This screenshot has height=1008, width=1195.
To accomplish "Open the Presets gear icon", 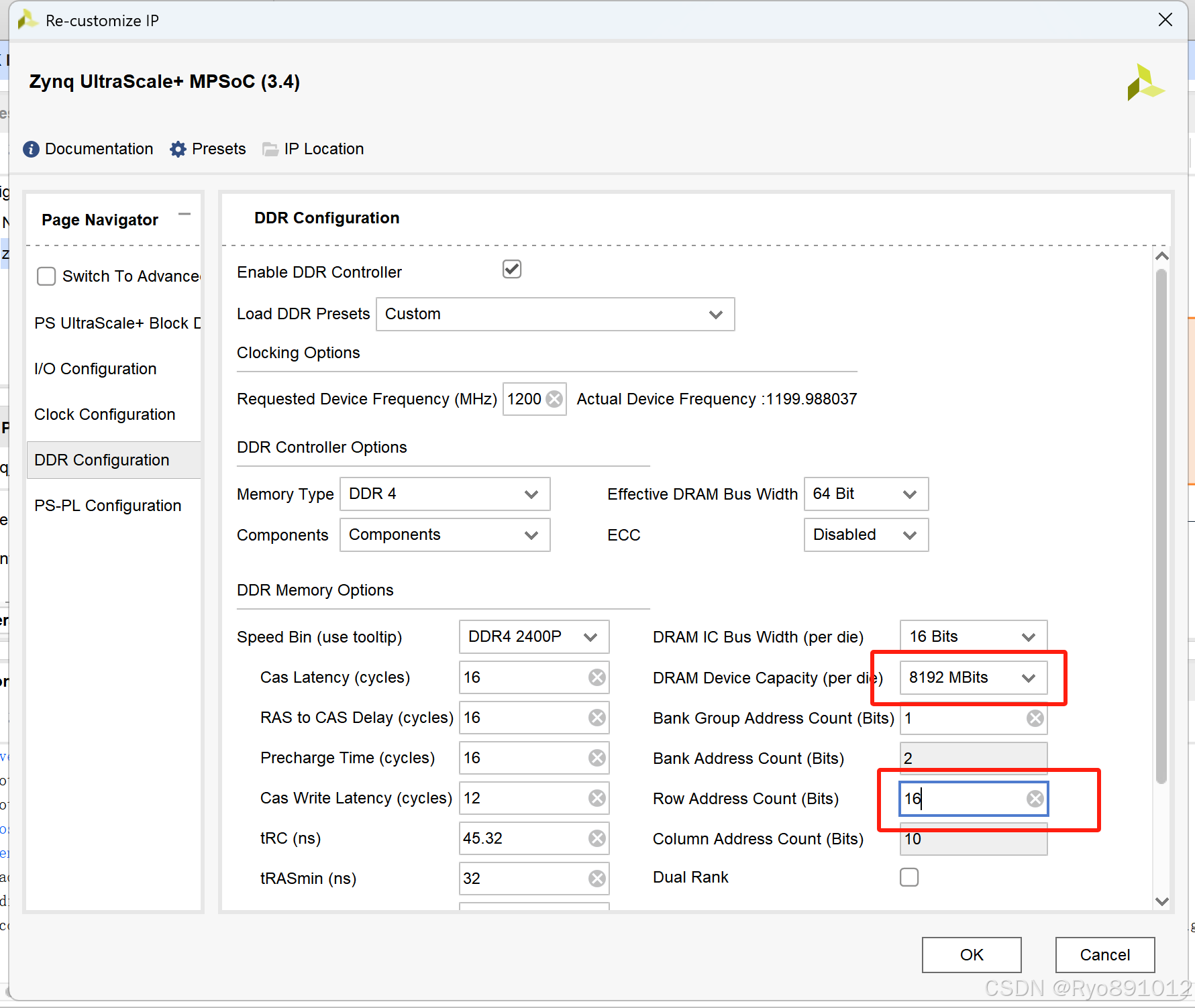I will pyautogui.click(x=178, y=149).
